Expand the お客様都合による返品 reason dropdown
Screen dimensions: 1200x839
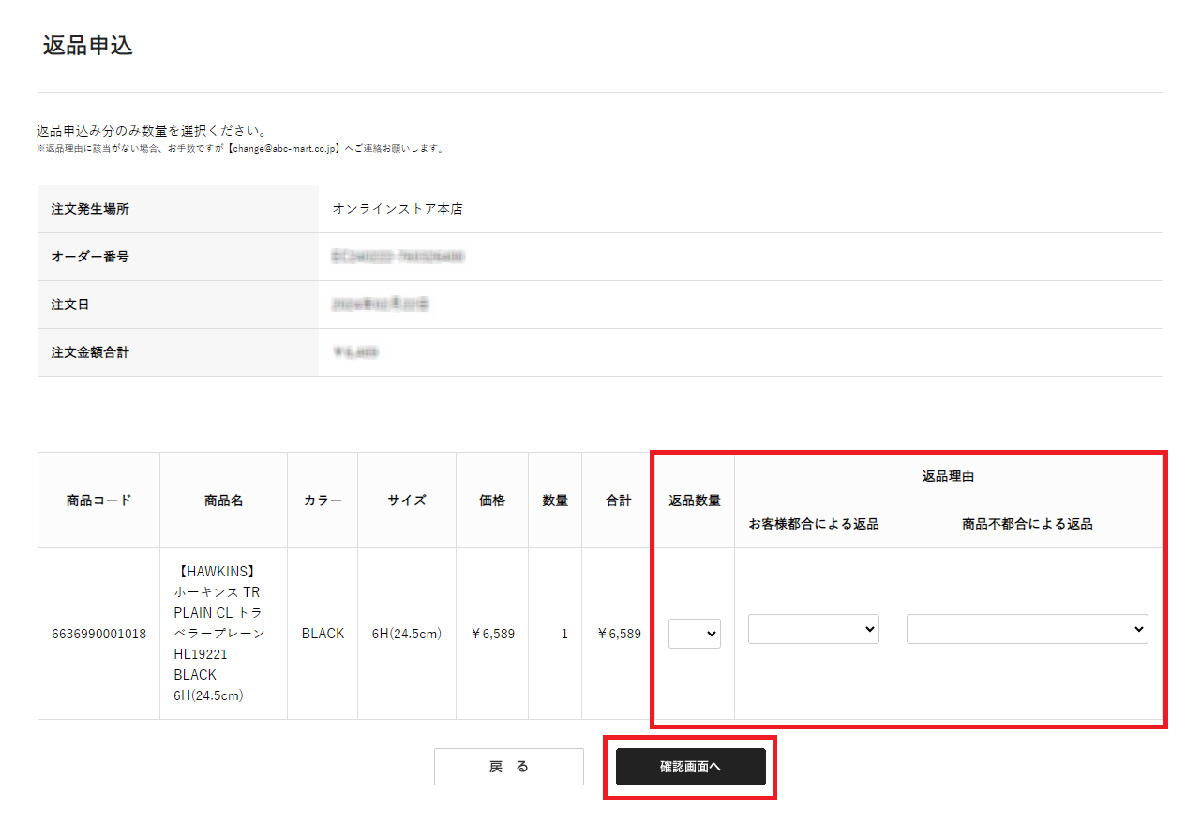click(813, 629)
